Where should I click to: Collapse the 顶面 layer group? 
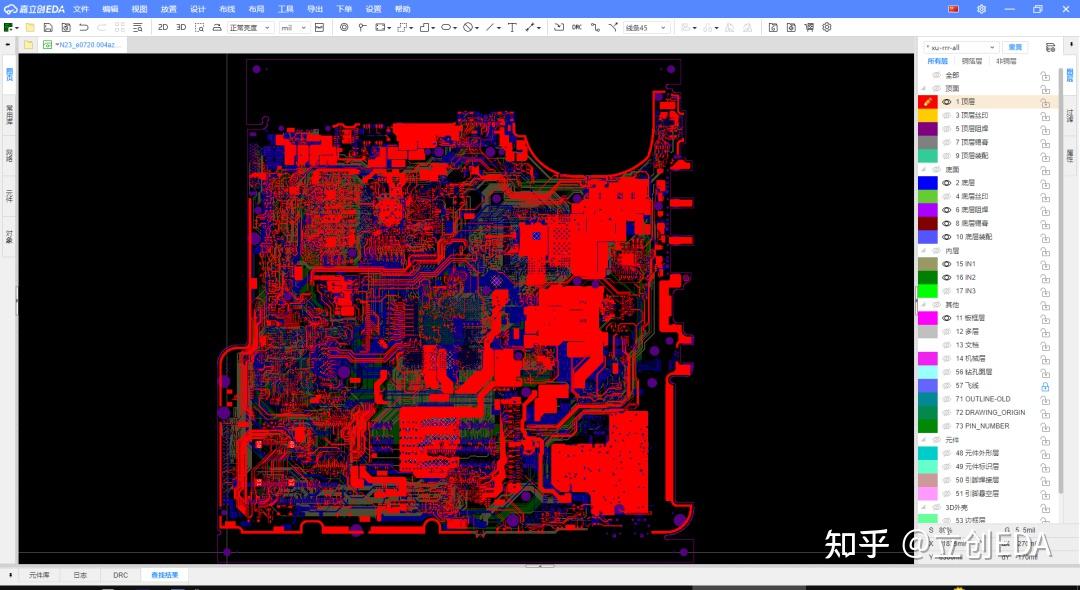click(924, 89)
